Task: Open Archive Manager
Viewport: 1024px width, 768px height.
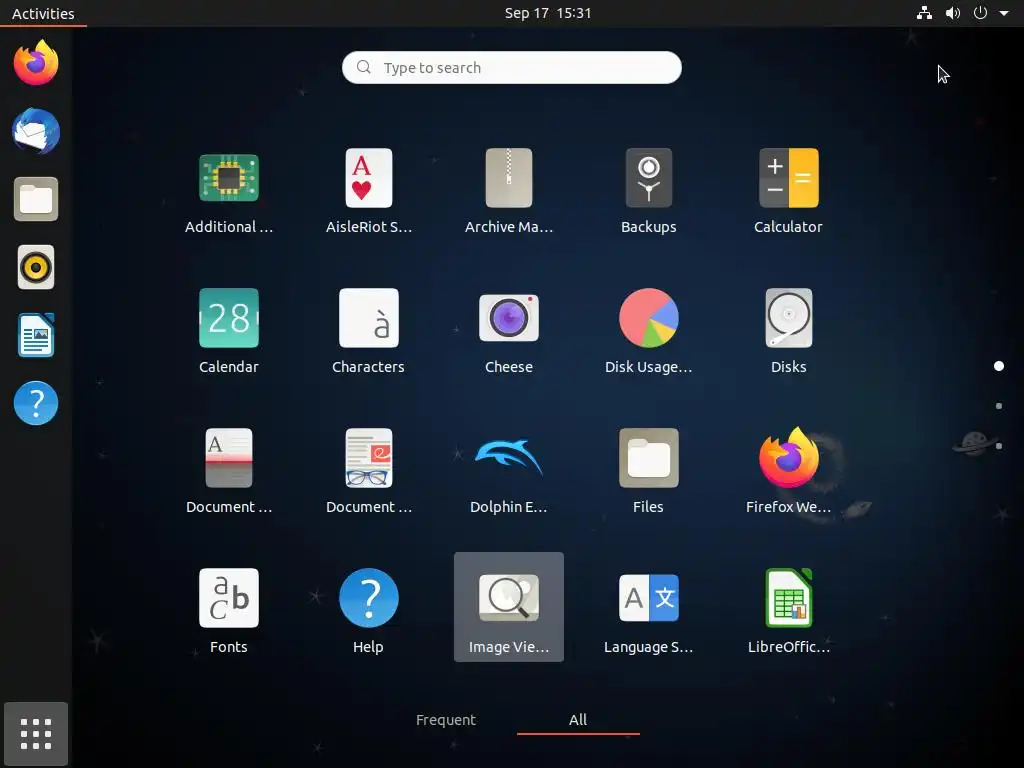Action: pos(509,192)
